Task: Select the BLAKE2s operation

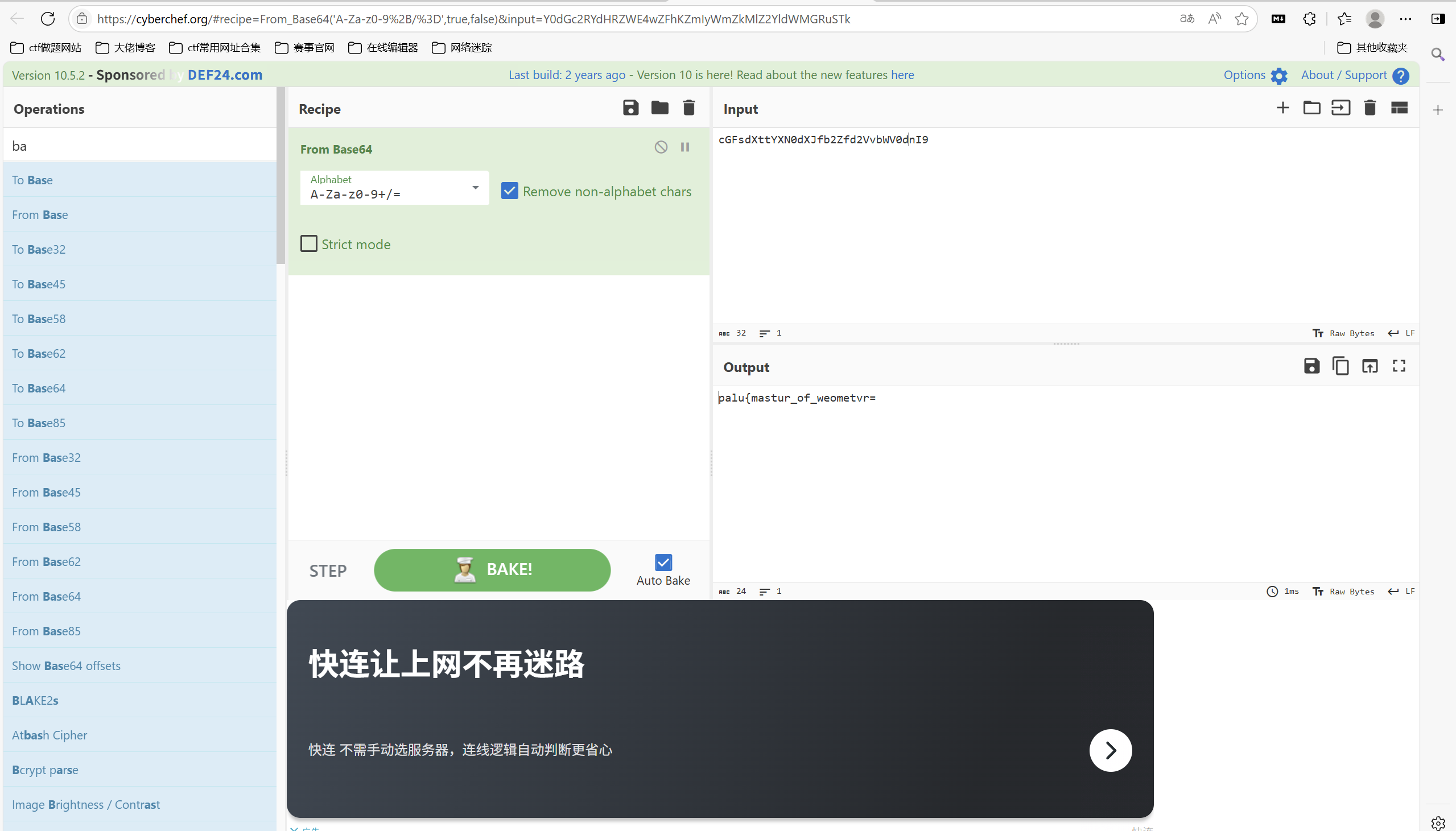Action: click(x=140, y=700)
